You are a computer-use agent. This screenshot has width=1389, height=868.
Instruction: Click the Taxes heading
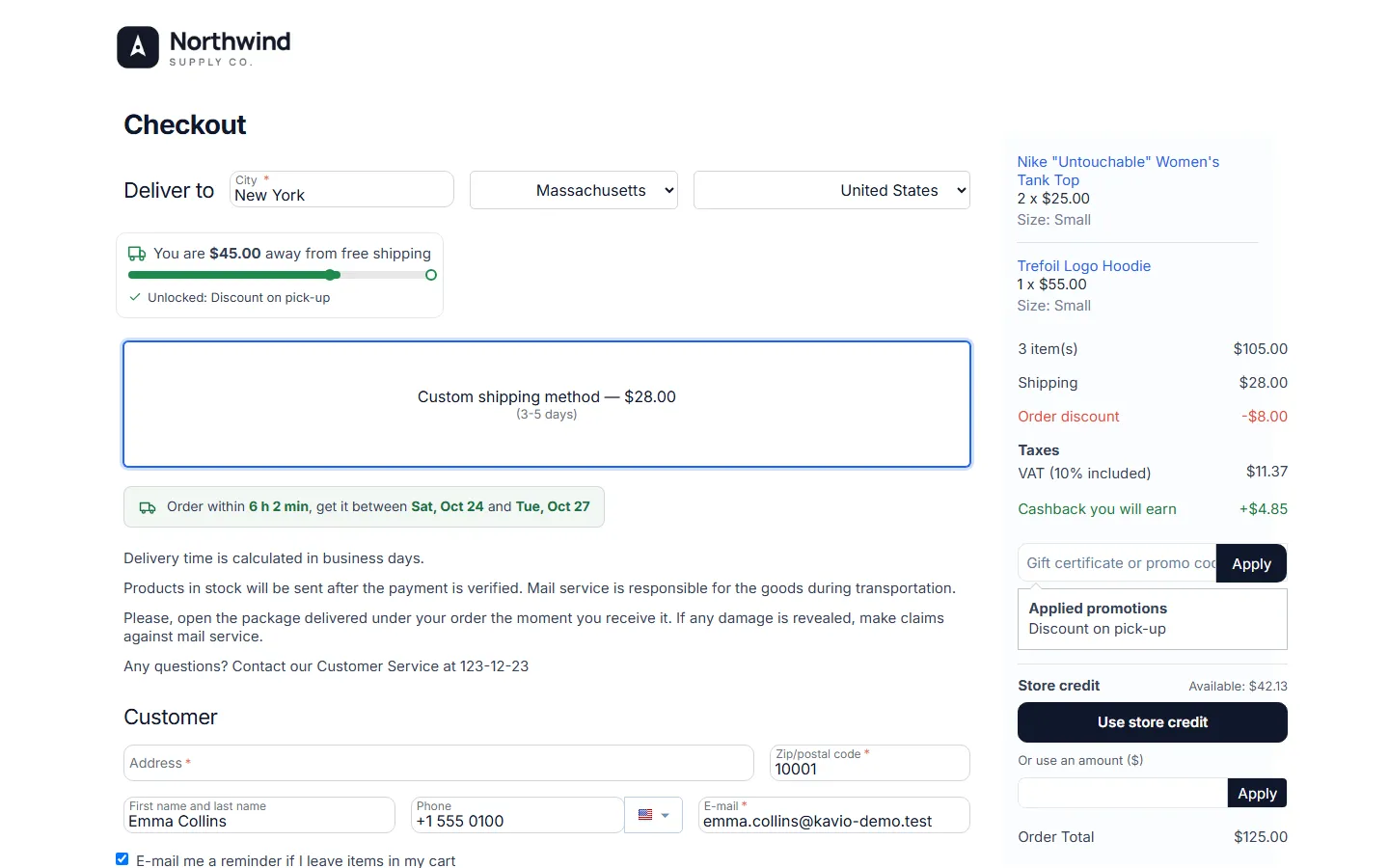pos(1038,450)
